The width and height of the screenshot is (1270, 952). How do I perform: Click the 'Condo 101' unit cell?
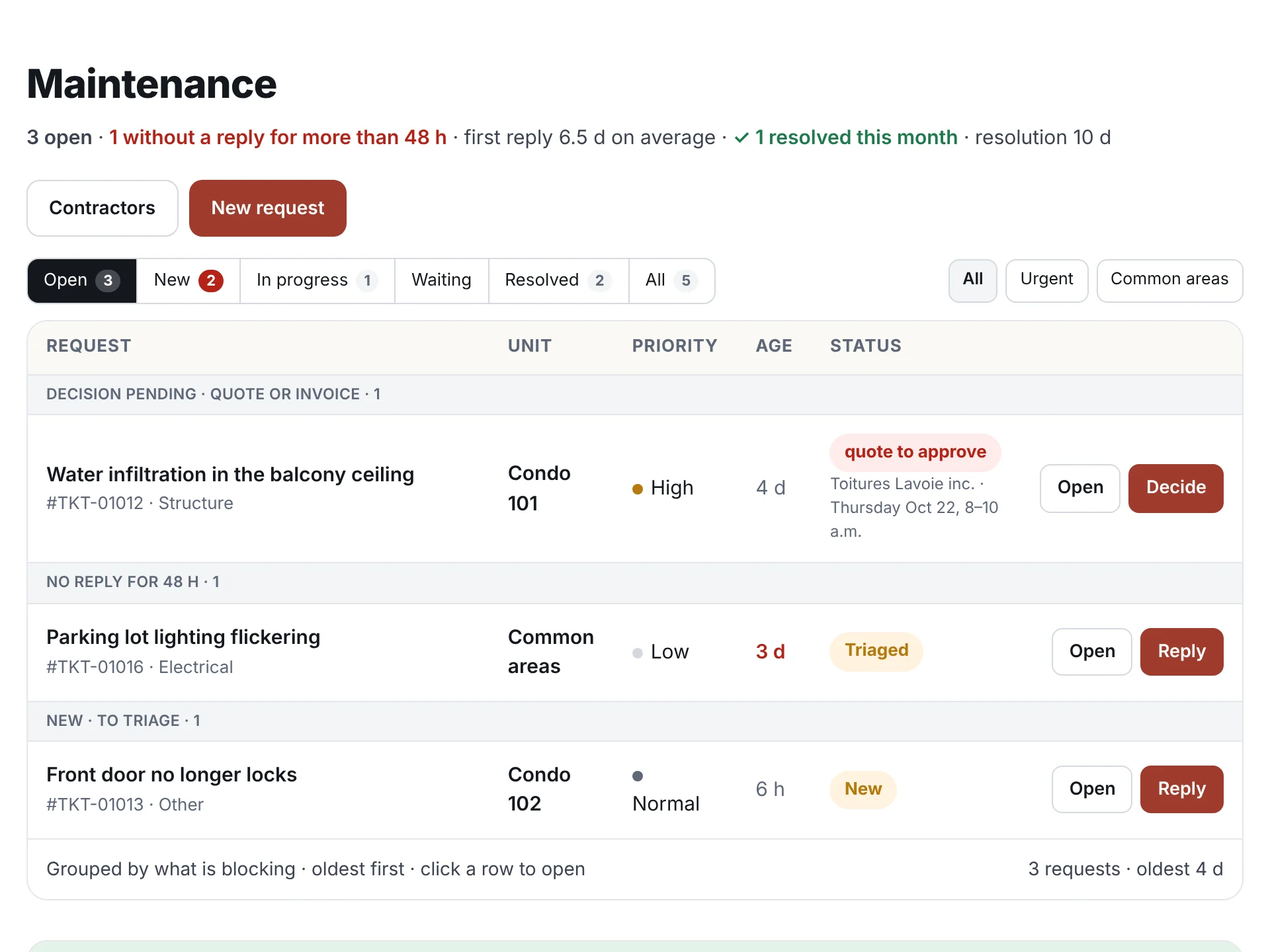click(539, 489)
